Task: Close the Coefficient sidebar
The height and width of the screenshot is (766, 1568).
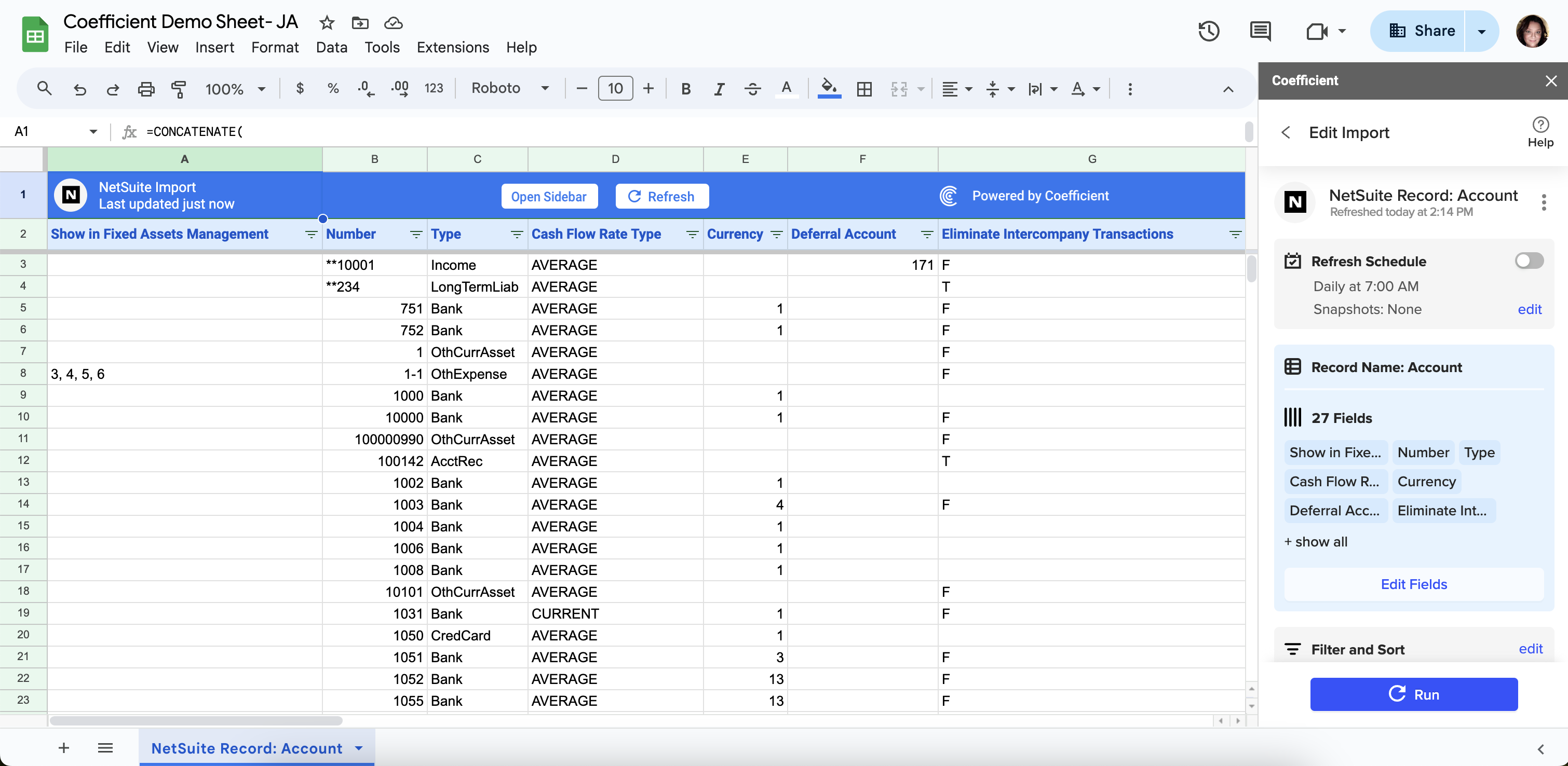Action: pyautogui.click(x=1550, y=81)
